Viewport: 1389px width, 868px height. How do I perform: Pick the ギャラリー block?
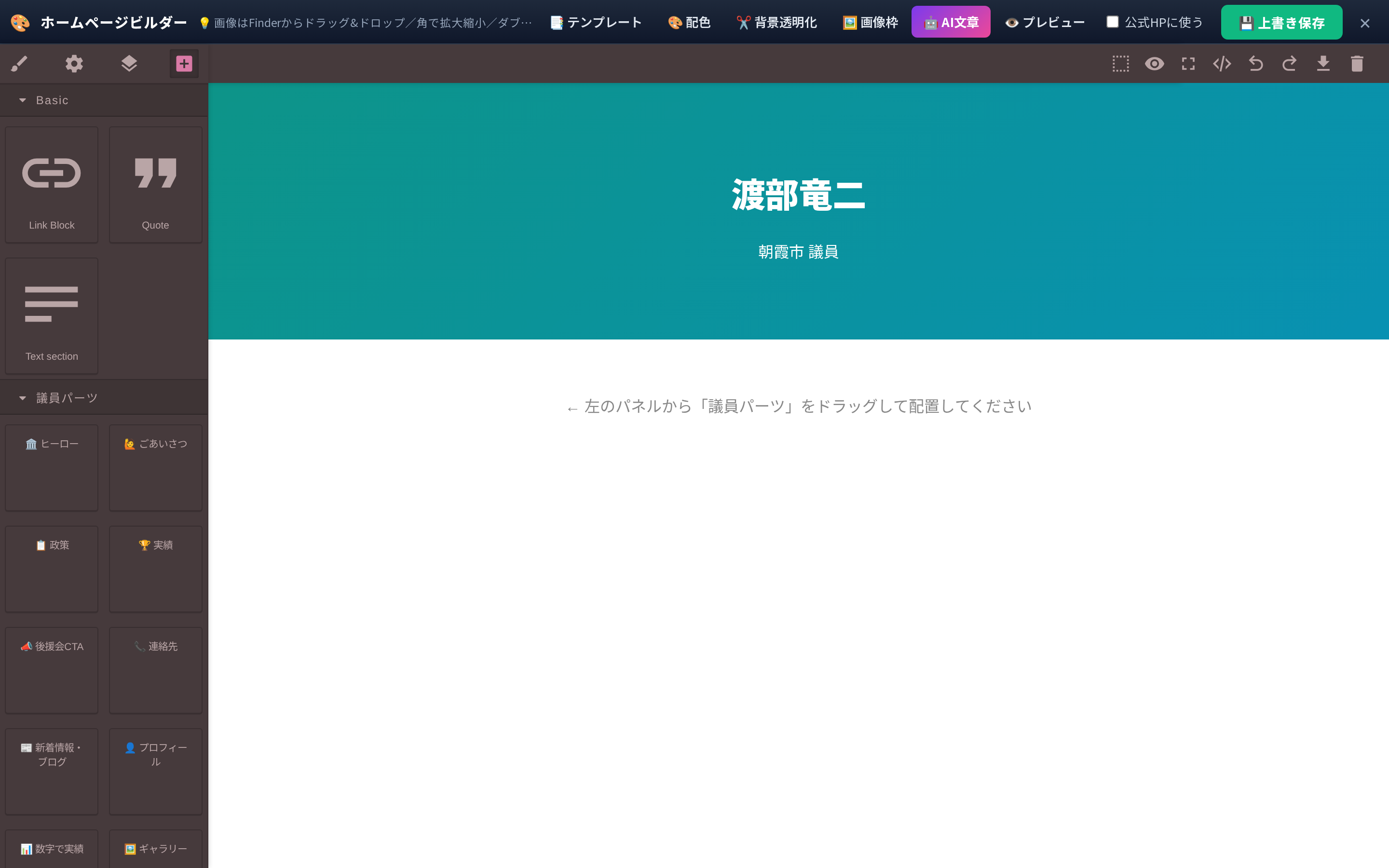pos(156,849)
